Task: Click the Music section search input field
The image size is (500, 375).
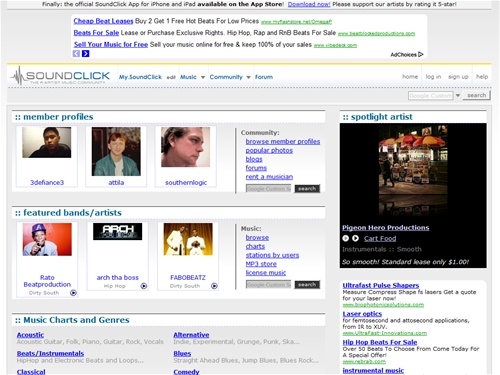Action: [269, 285]
